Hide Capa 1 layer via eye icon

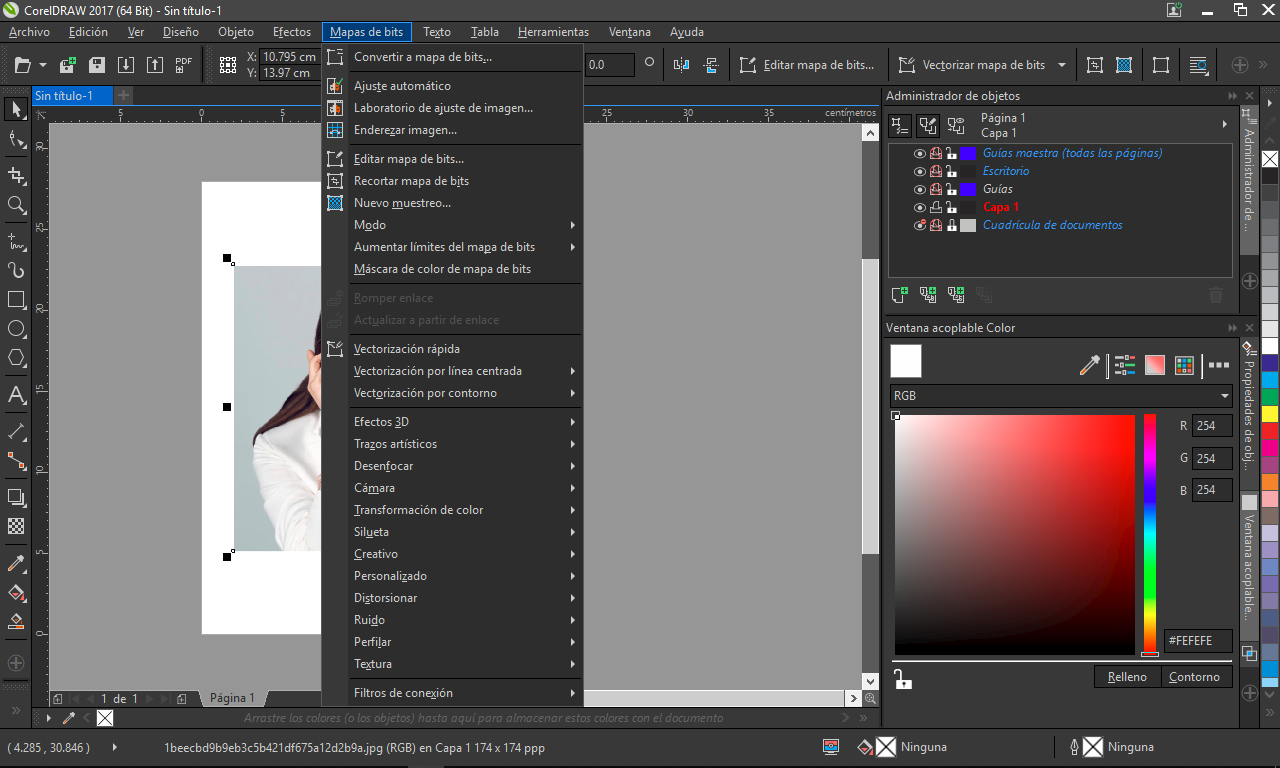tap(920, 207)
